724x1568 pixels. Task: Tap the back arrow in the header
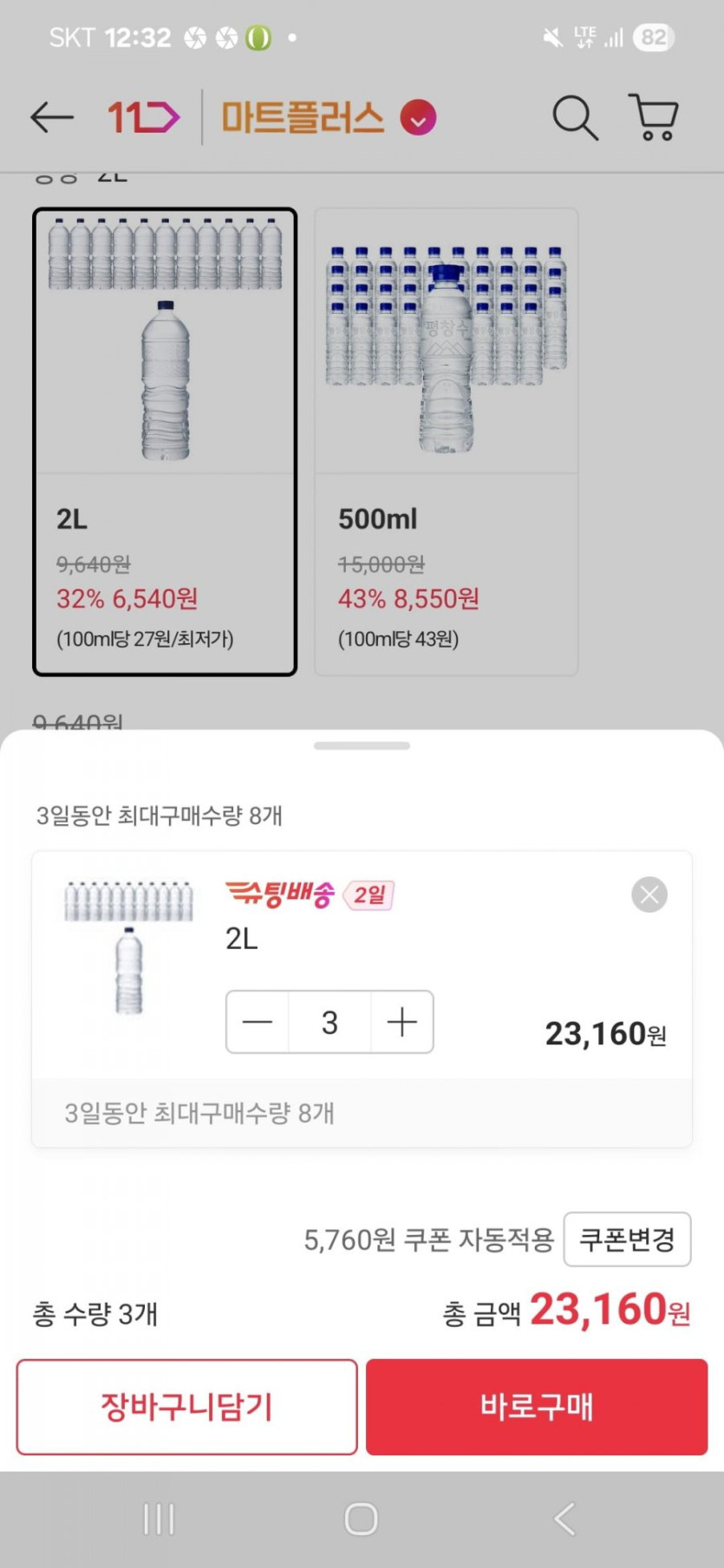pyautogui.click(x=51, y=117)
